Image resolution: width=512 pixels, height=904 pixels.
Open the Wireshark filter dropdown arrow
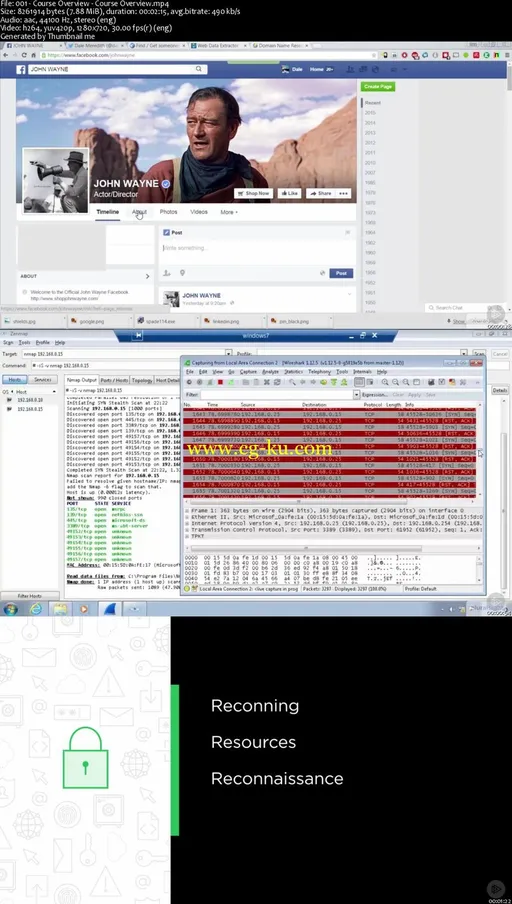[357, 395]
